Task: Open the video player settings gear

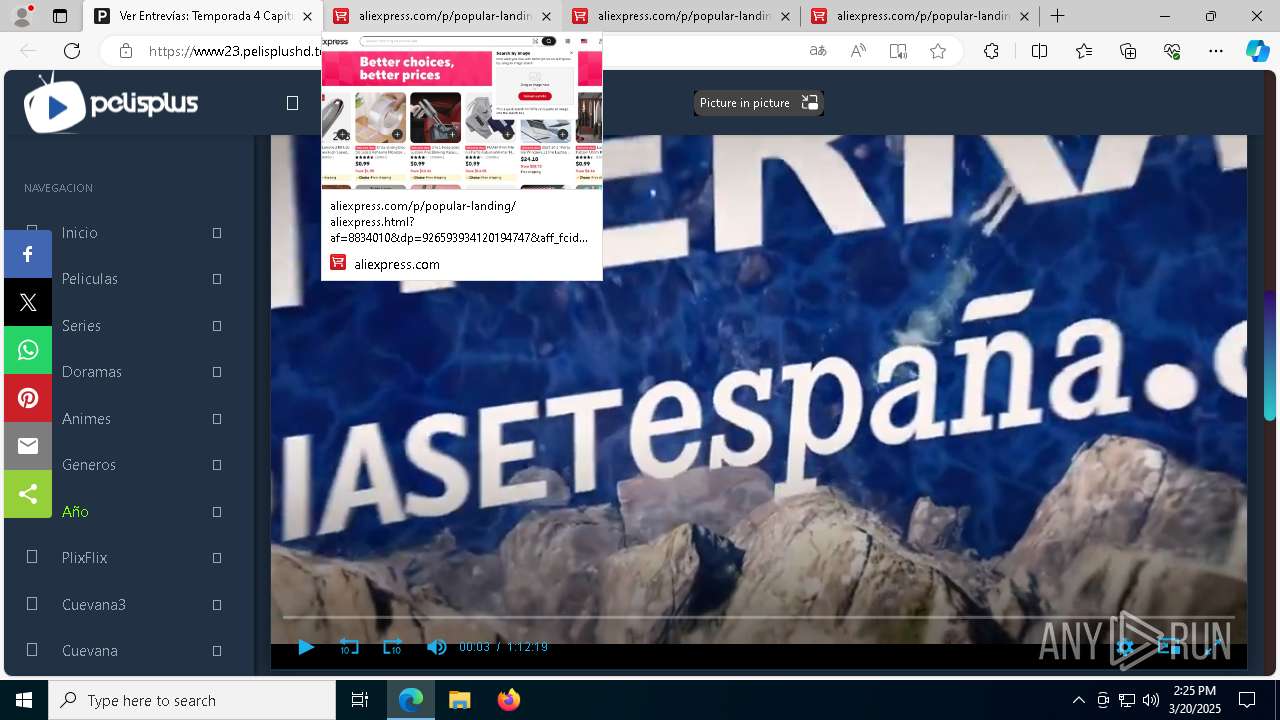Action: [1125, 647]
